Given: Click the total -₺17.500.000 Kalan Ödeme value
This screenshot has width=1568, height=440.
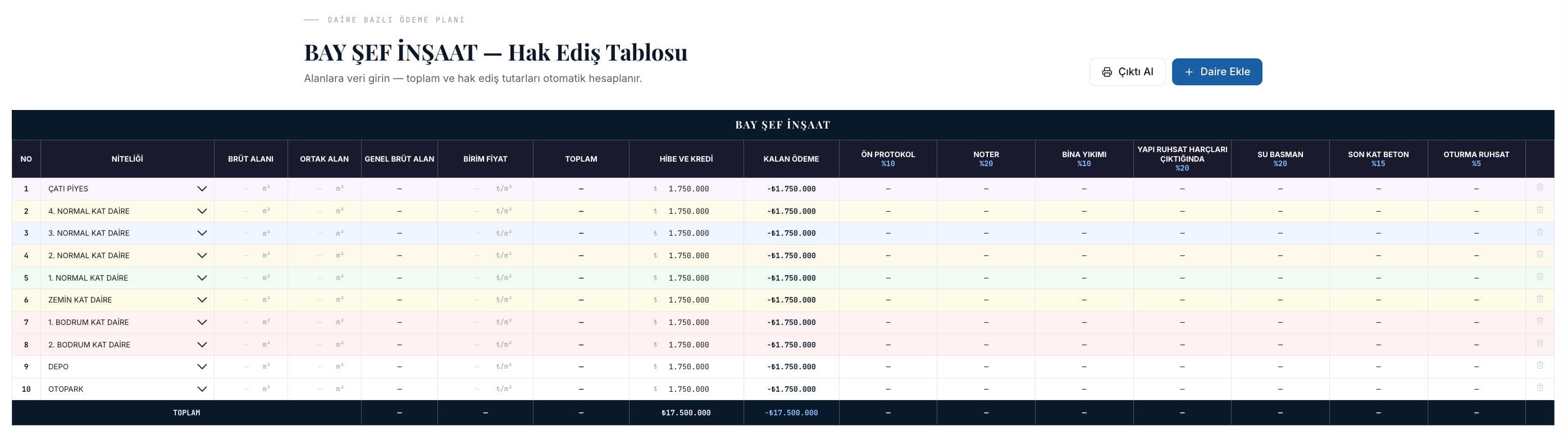Looking at the screenshot, I should [791, 412].
